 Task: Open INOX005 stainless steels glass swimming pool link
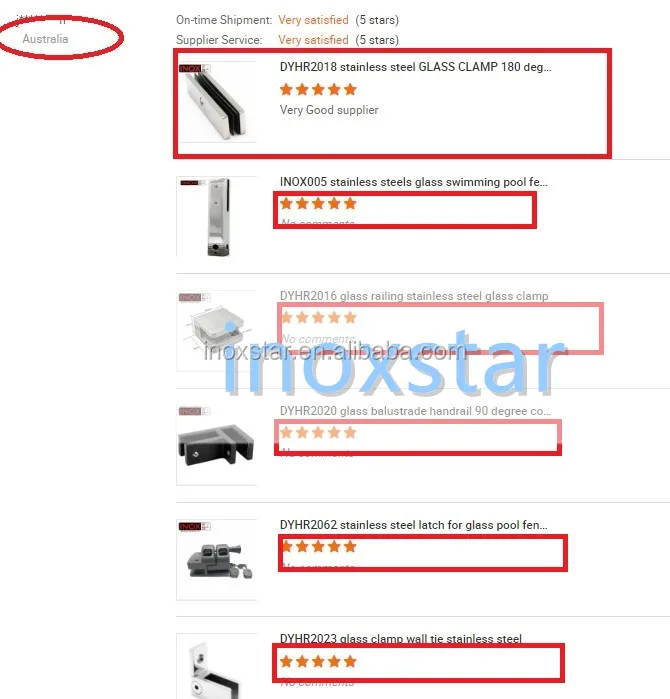click(x=413, y=182)
